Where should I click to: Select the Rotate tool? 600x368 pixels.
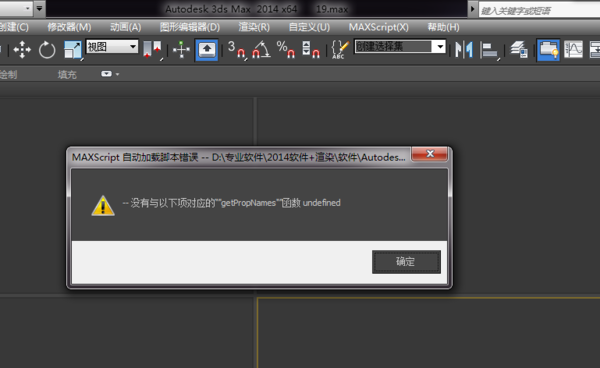point(47,50)
